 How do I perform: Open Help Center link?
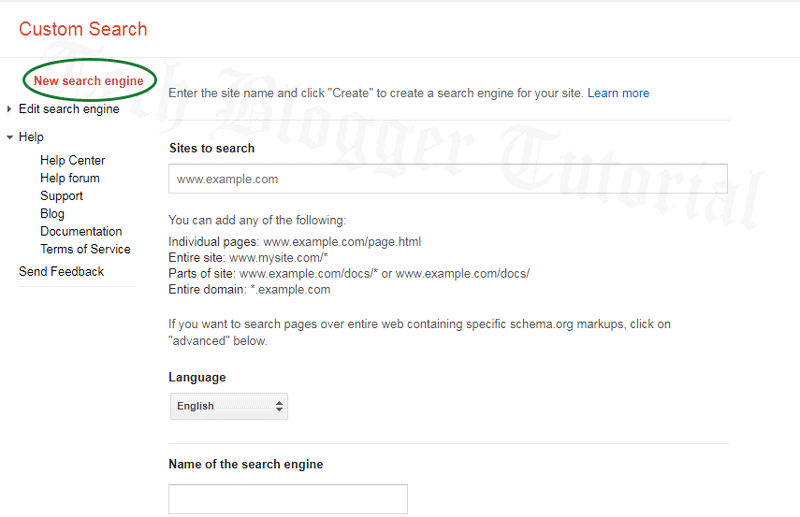tap(72, 160)
